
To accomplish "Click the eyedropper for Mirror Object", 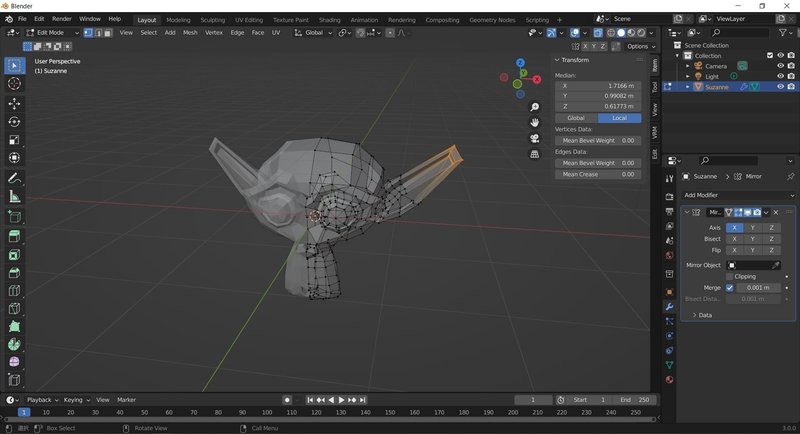I will click(x=776, y=265).
